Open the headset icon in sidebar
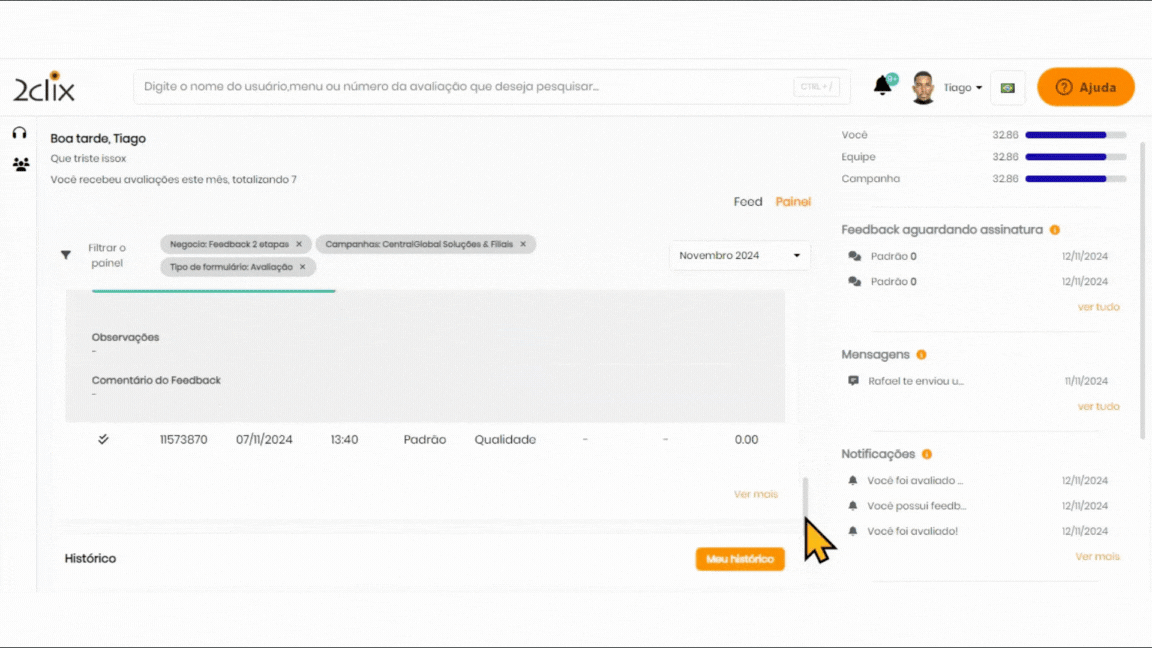This screenshot has height=648, width=1152. click(19, 133)
